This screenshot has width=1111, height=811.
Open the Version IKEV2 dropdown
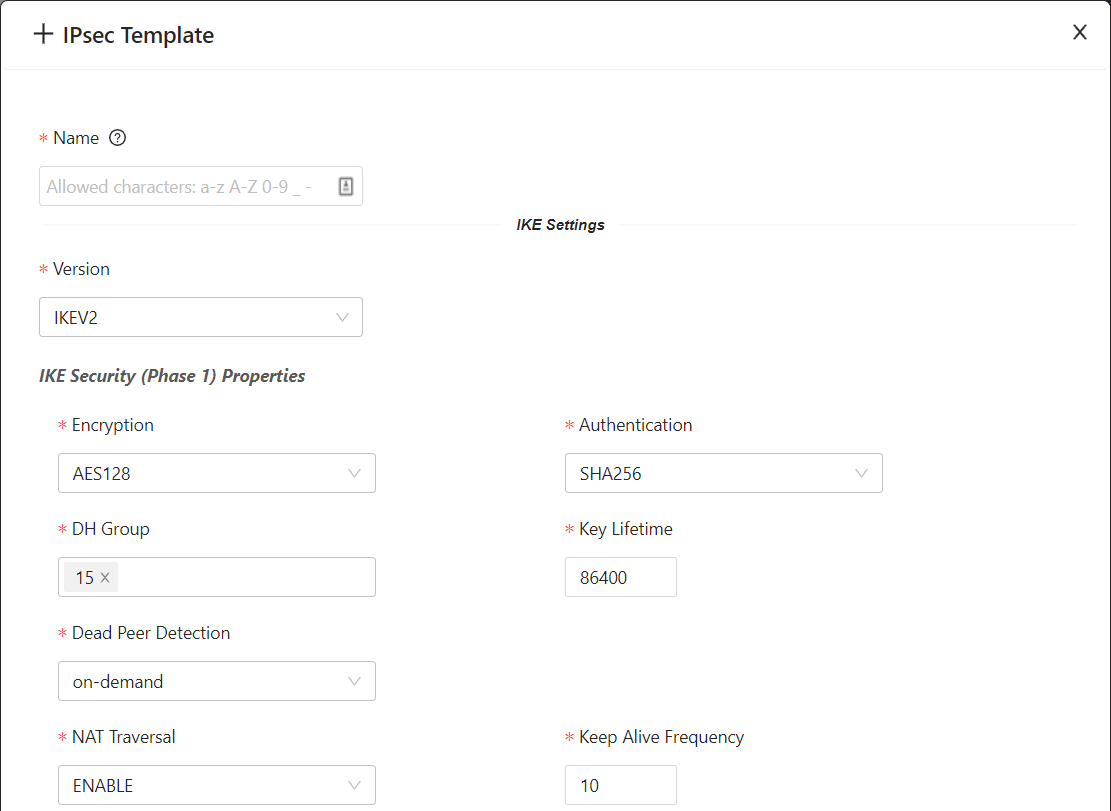[x=201, y=317]
